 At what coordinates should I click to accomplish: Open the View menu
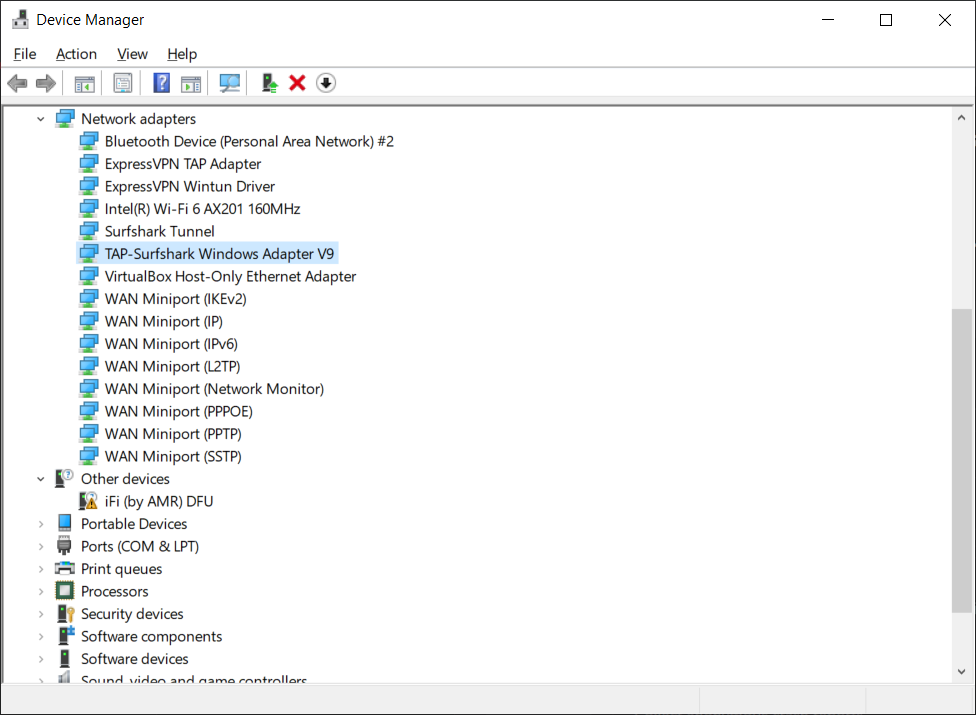tap(133, 54)
